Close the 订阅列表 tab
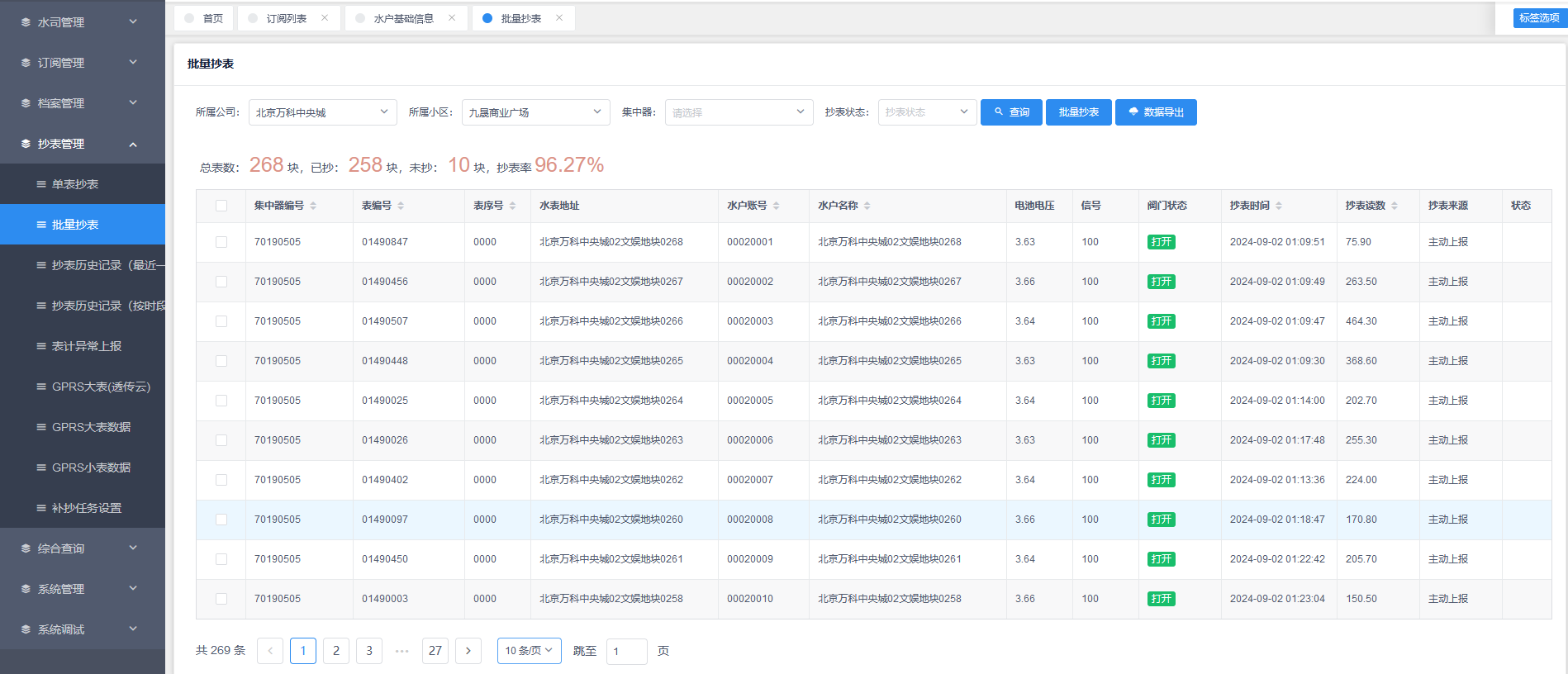 (x=325, y=18)
